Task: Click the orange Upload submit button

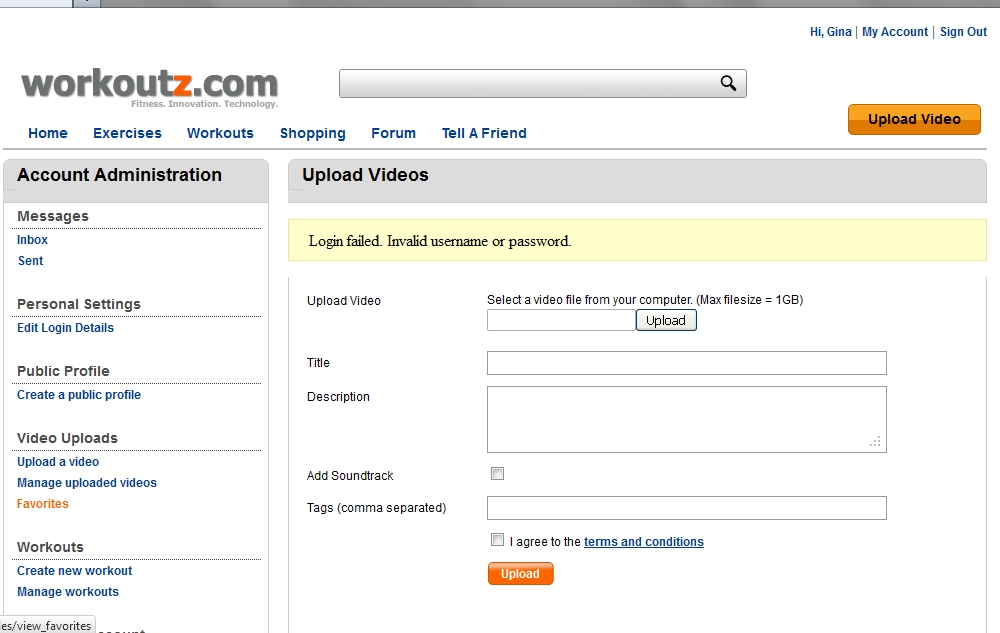Action: click(520, 574)
